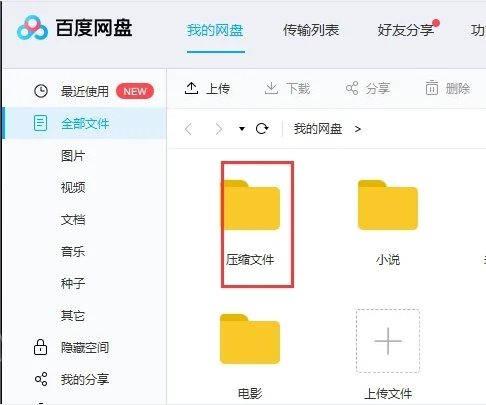Click the dashed plus upload tile

pos(388,341)
